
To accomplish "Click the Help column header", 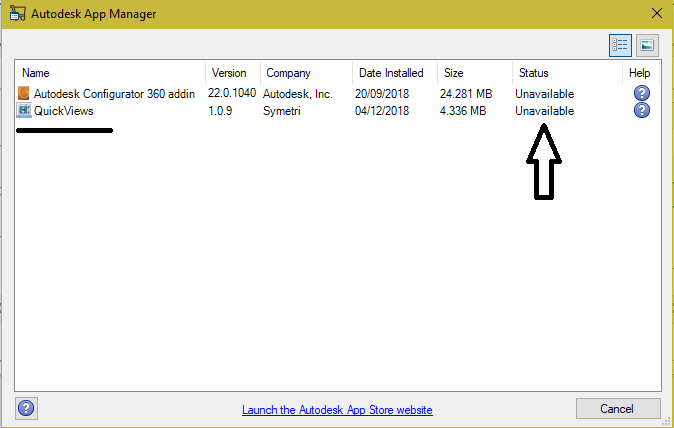I will 639,73.
